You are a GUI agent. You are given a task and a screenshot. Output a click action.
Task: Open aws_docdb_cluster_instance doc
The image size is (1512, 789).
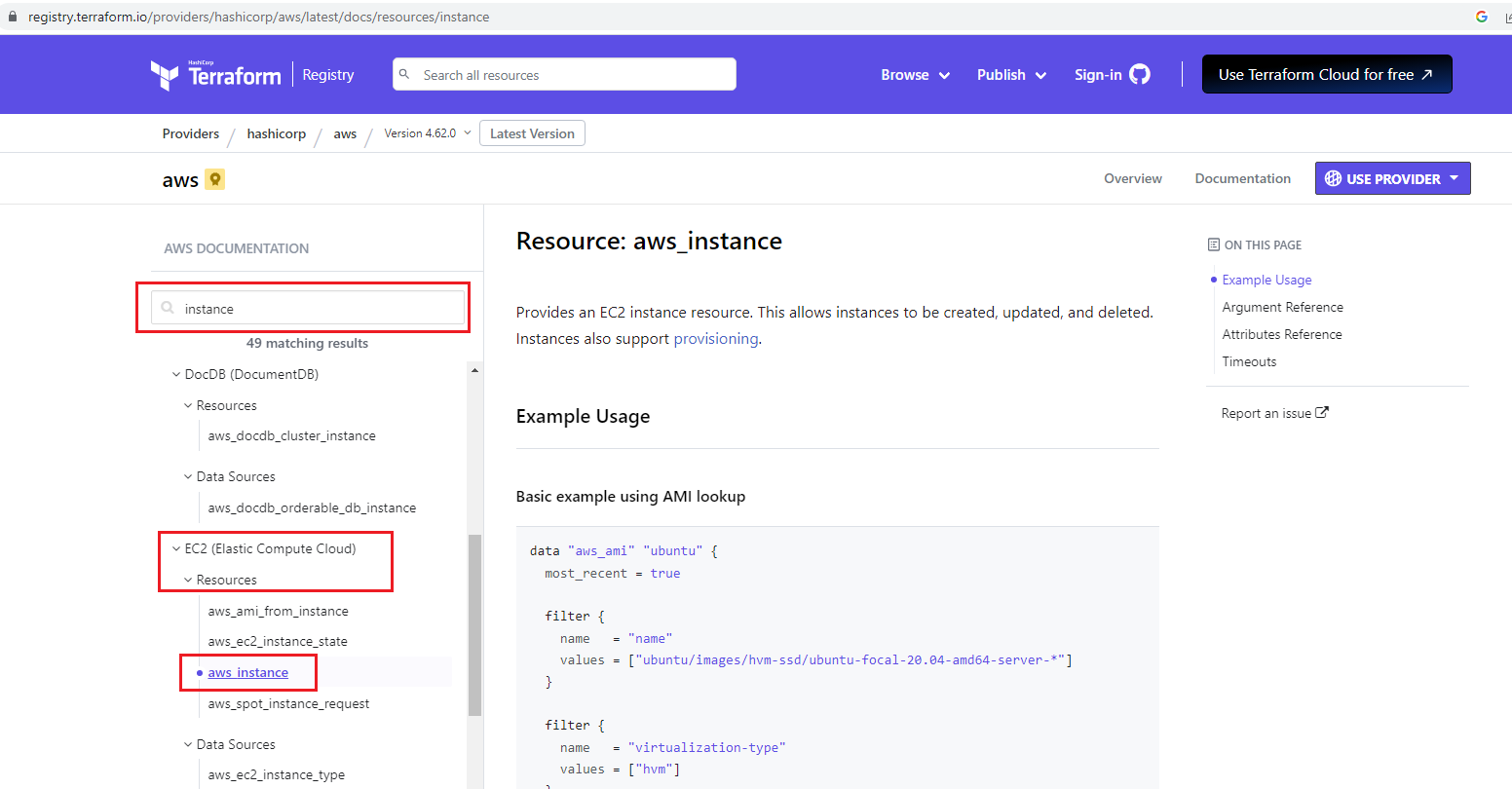pyautogui.click(x=291, y=435)
